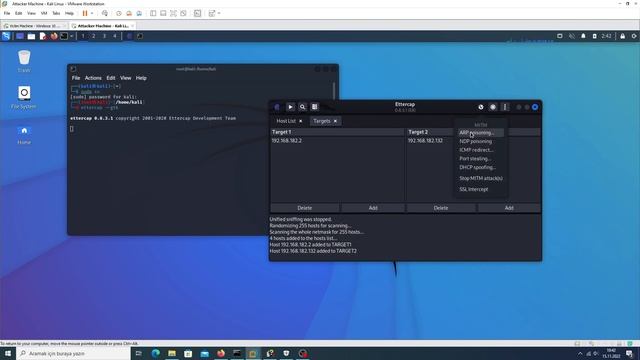Switch to Kali workspace 4
The height and width of the screenshot is (360, 640).
tap(115, 36)
